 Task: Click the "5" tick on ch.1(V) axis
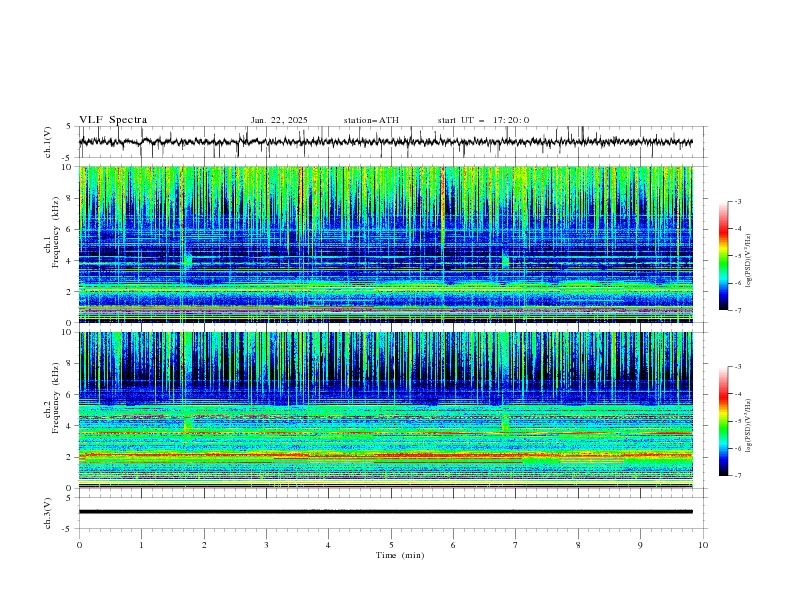pyautogui.click(x=69, y=127)
